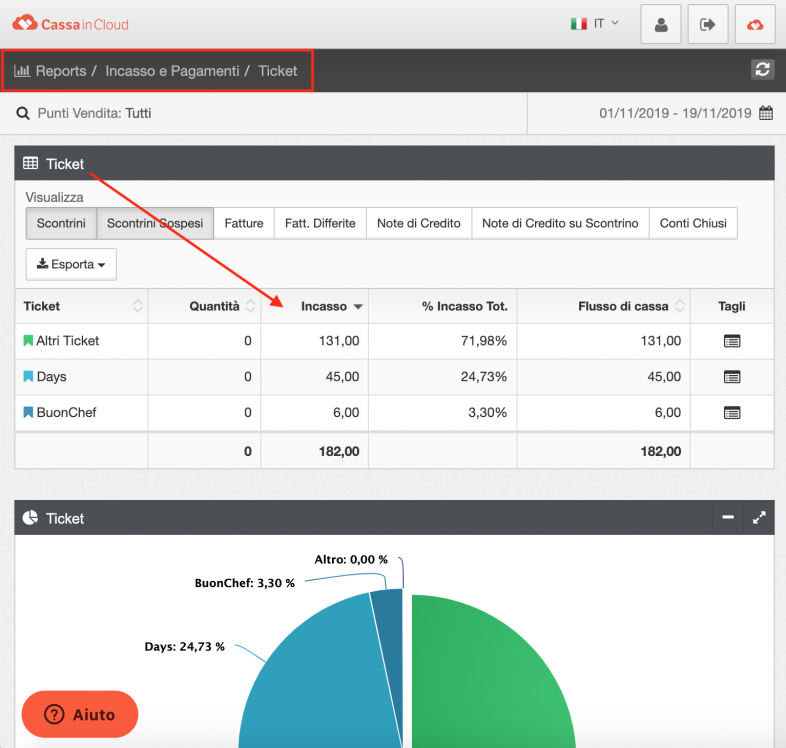Open Tagli details for Altri Ticket
The width and height of the screenshot is (786, 748).
coord(732,341)
